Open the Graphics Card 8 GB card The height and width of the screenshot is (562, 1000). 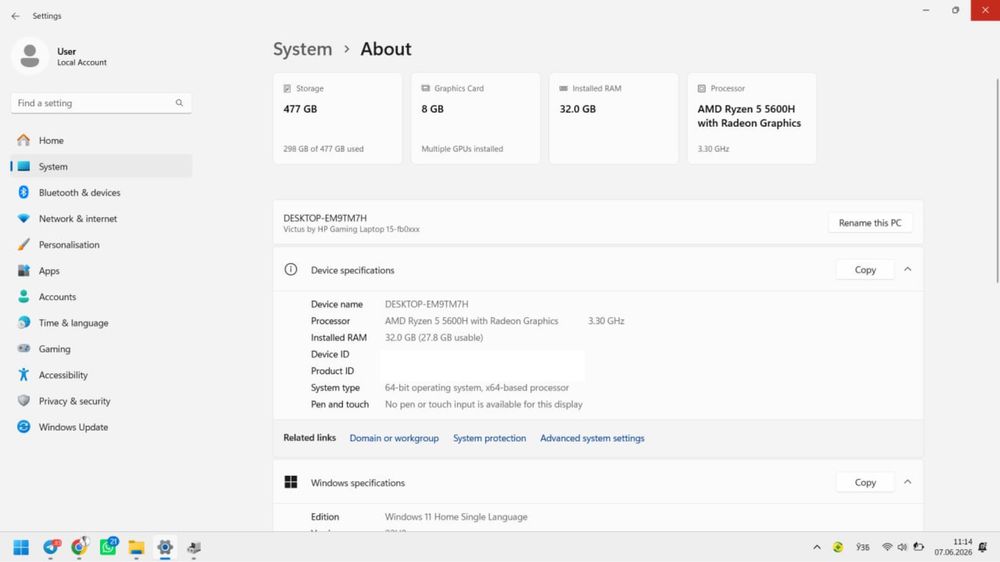[x=476, y=119]
